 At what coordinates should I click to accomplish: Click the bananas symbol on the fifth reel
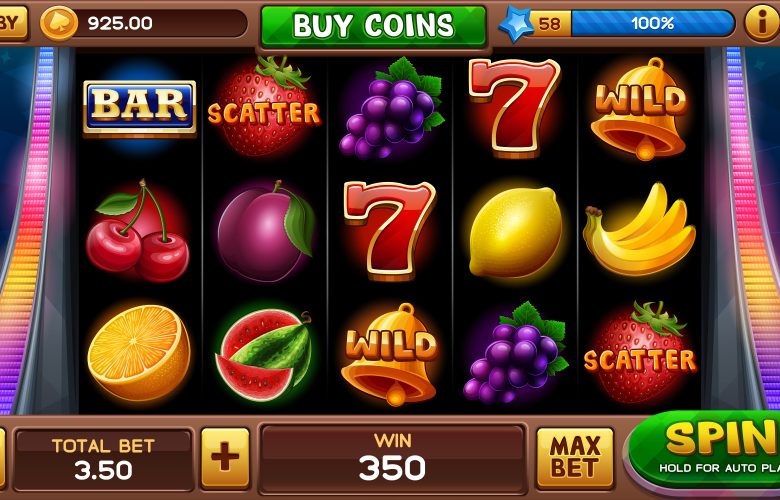pos(639,229)
